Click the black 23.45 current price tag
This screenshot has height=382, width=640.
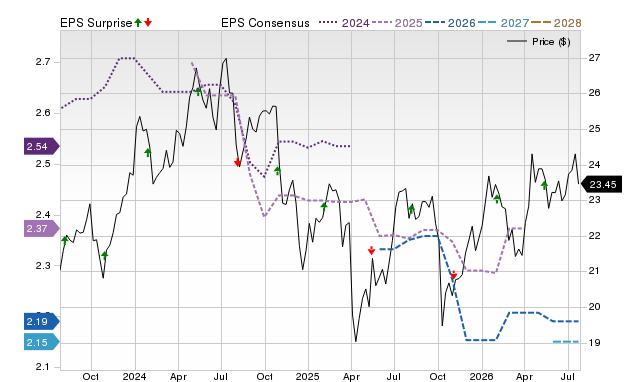coord(601,184)
